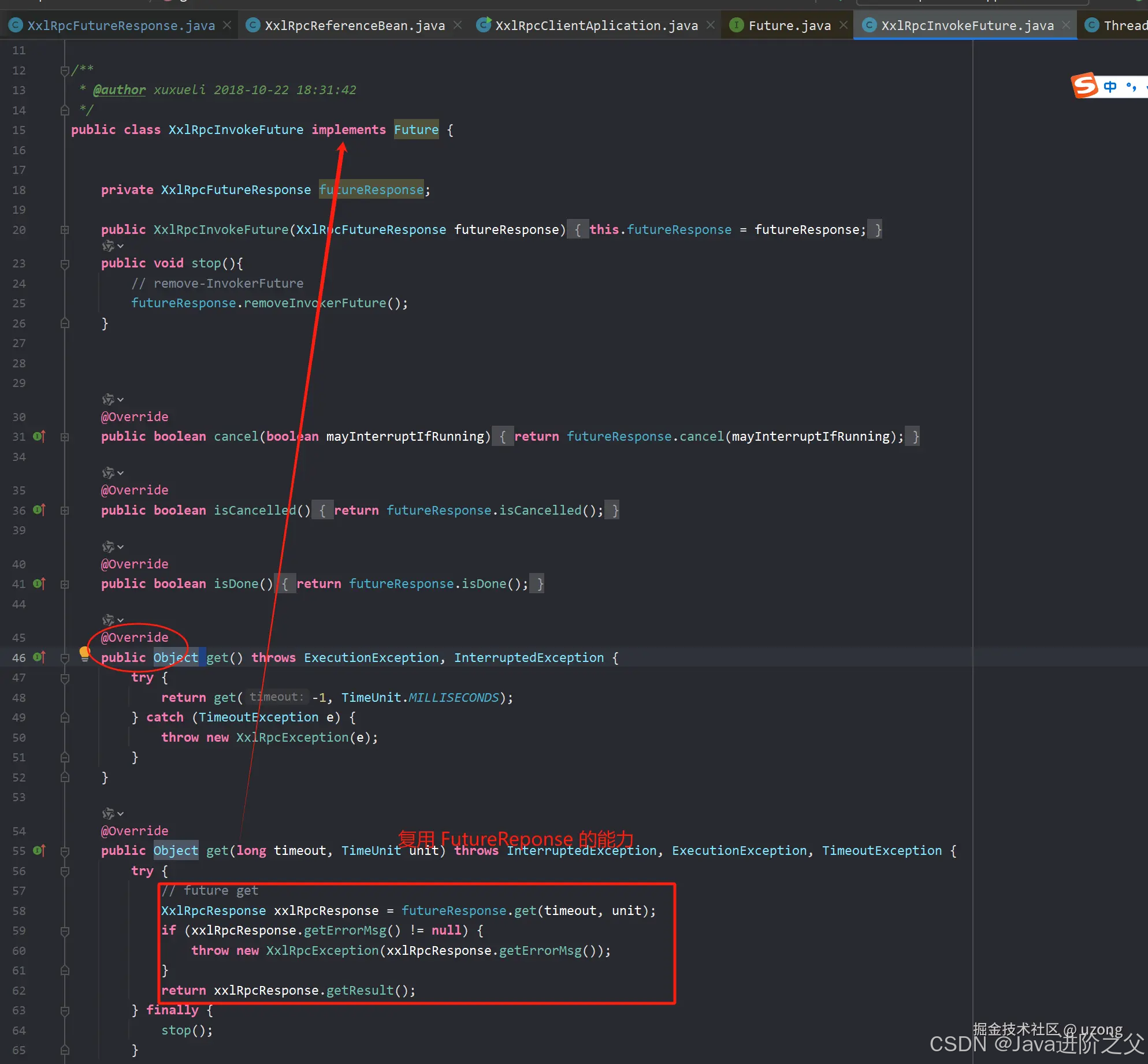Click line number 46 in the gutter
1148x1064 pixels.
[19, 658]
